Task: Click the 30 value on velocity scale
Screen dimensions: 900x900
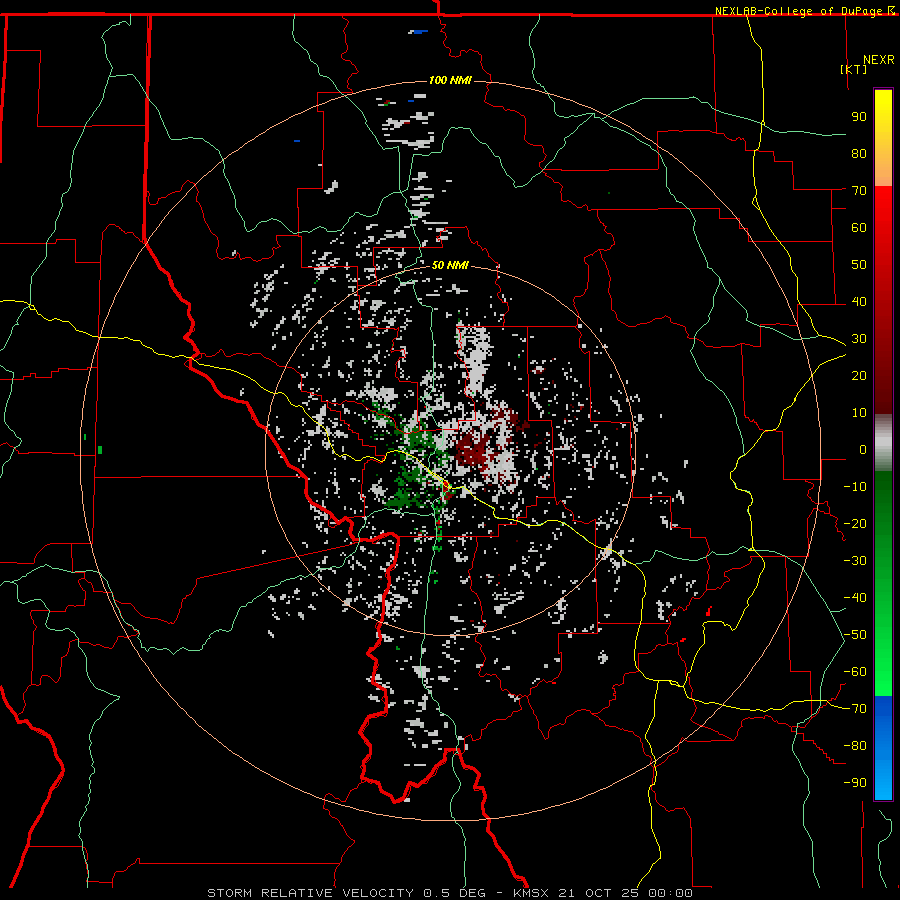Action: pyautogui.click(x=859, y=339)
